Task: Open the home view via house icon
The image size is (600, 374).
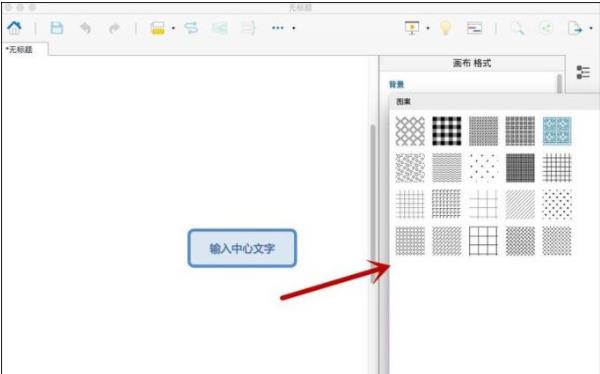Action: 15,28
